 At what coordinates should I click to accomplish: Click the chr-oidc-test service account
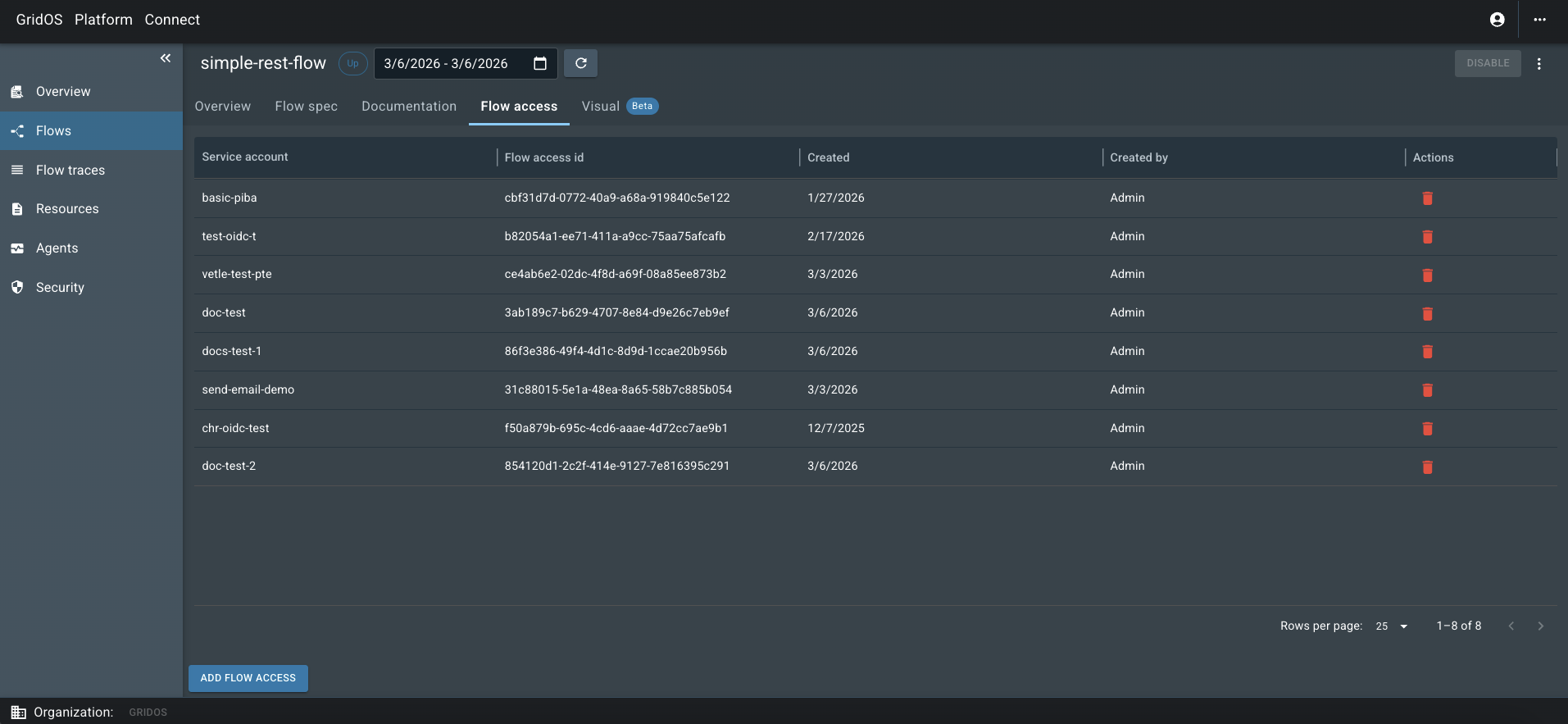236,428
